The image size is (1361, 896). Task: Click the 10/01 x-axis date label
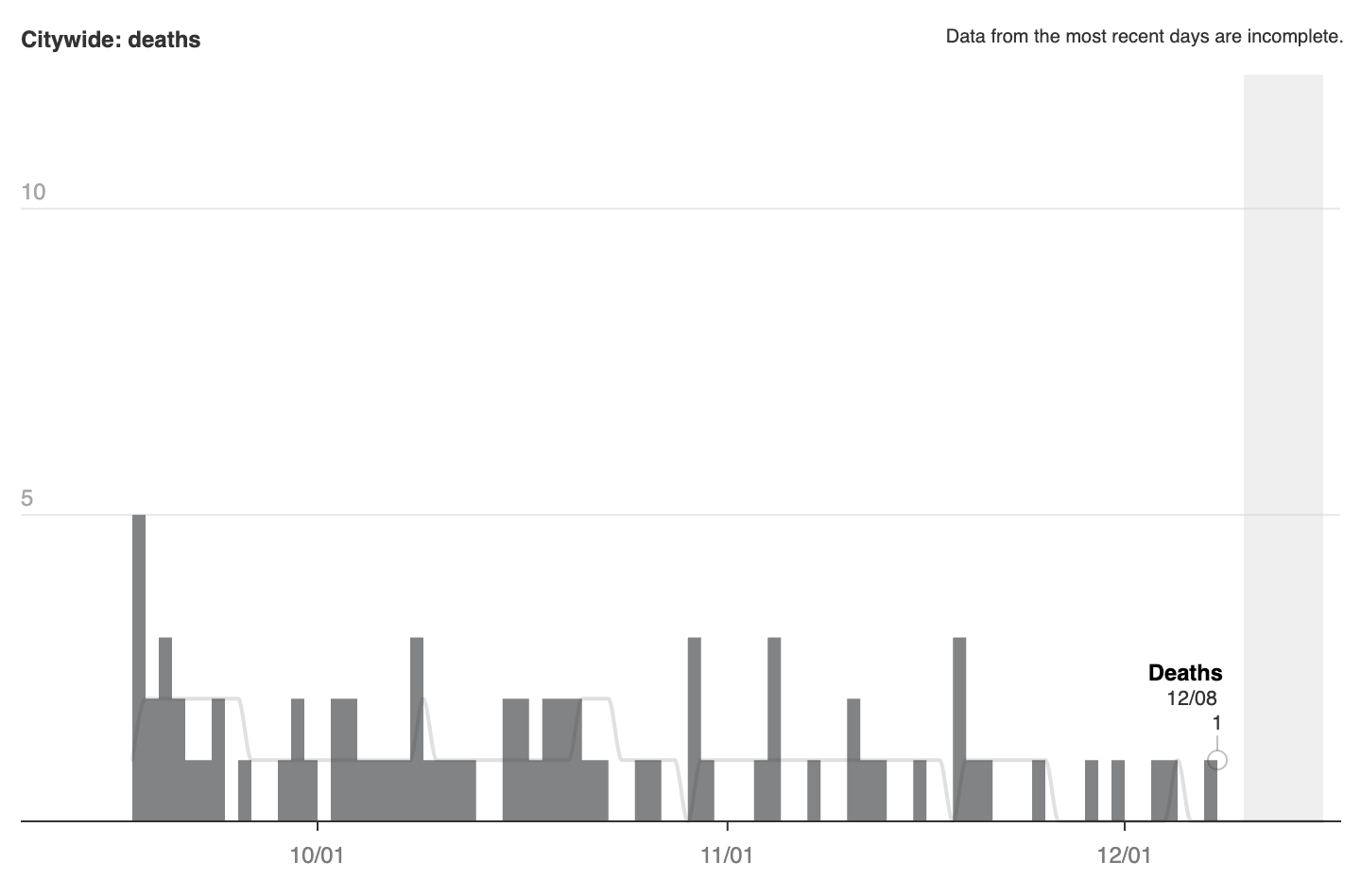tap(317, 856)
